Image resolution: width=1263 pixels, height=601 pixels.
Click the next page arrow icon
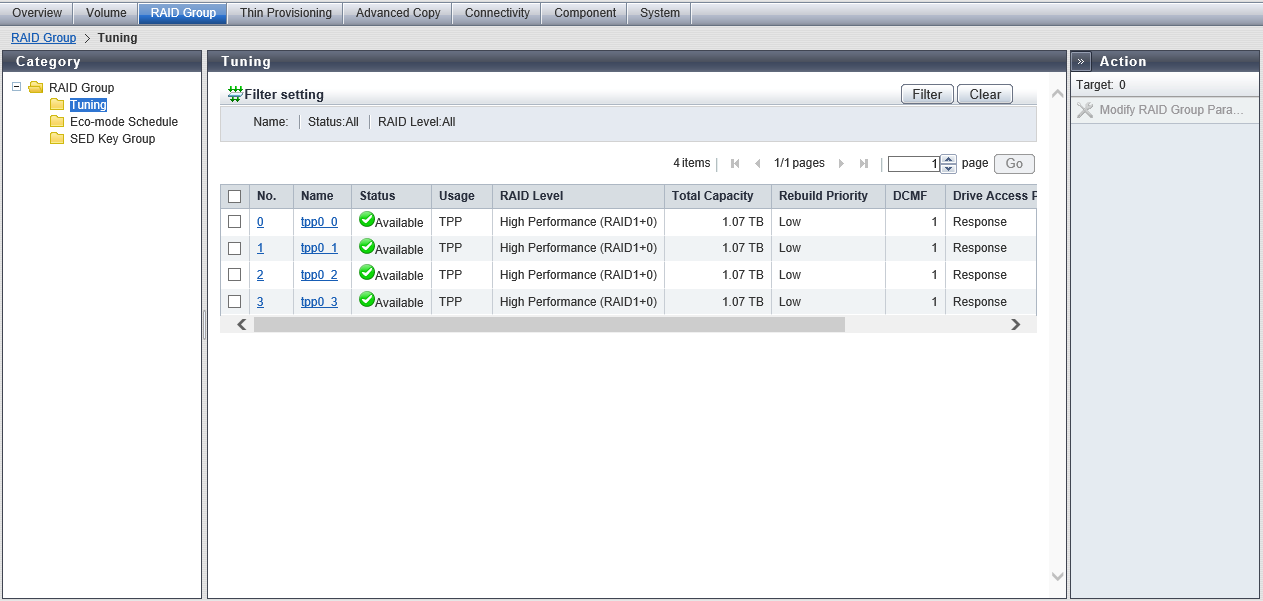pyautogui.click(x=841, y=164)
